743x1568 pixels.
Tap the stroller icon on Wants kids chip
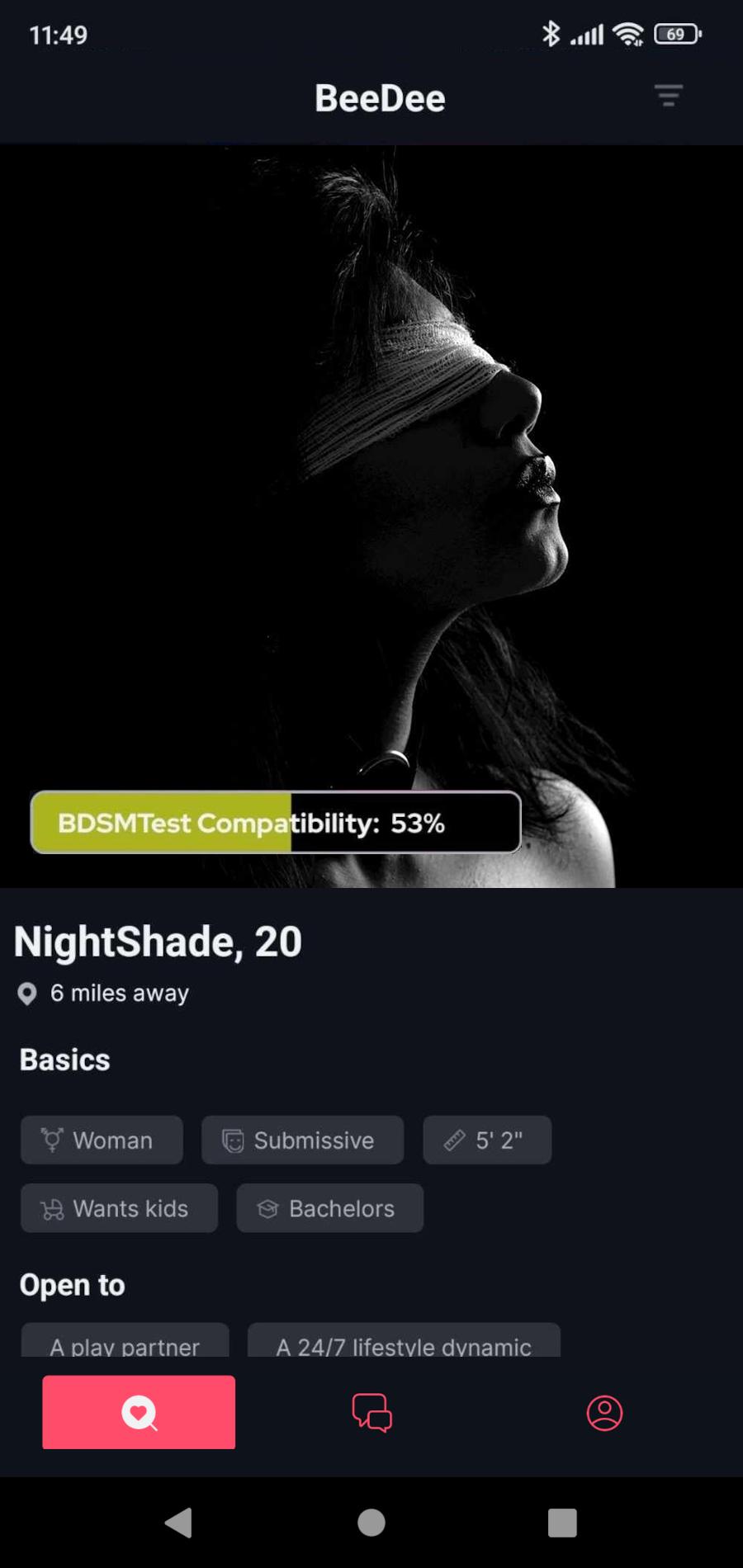tap(52, 1209)
